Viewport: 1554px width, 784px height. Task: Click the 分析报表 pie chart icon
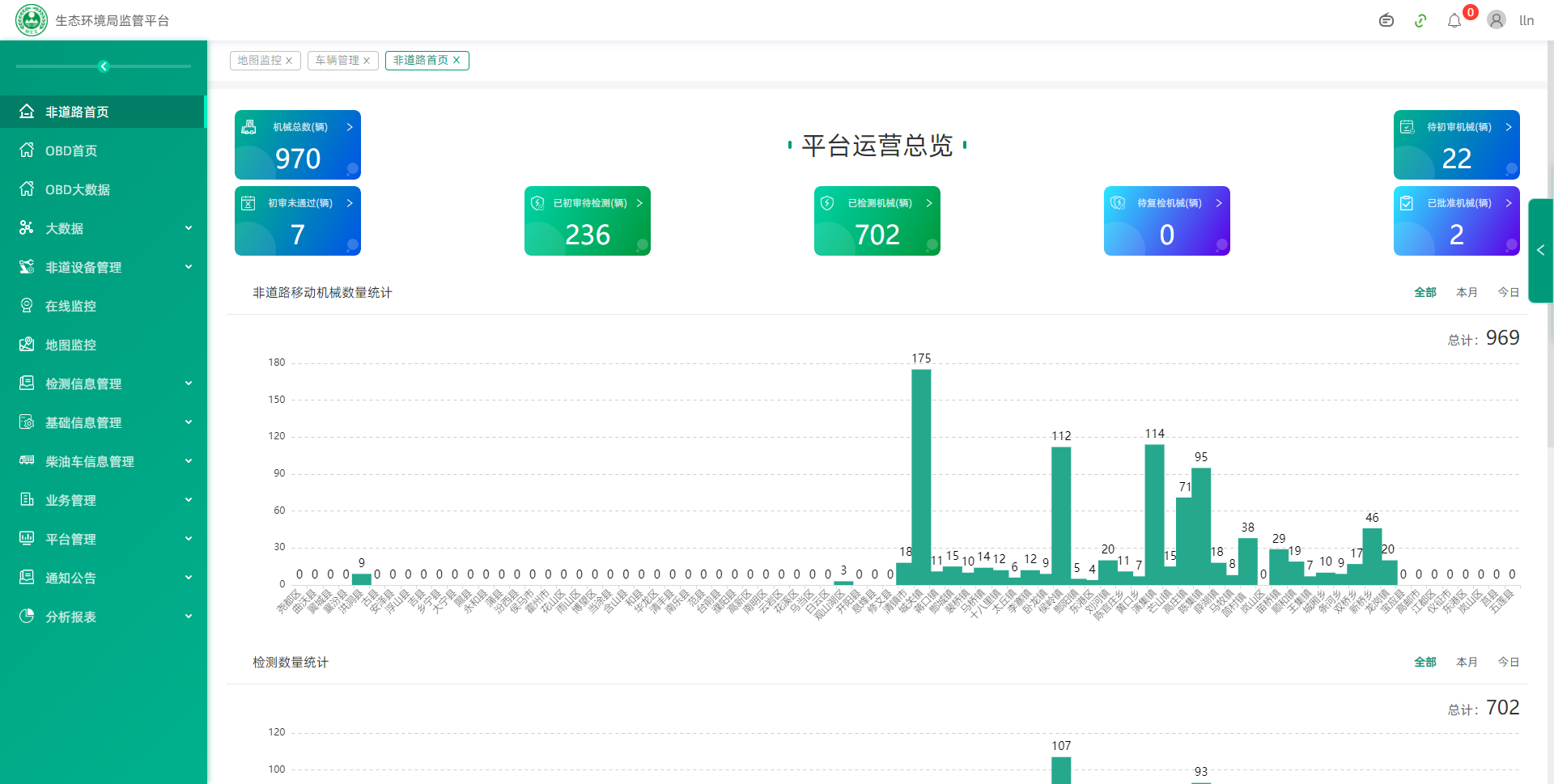click(x=27, y=616)
